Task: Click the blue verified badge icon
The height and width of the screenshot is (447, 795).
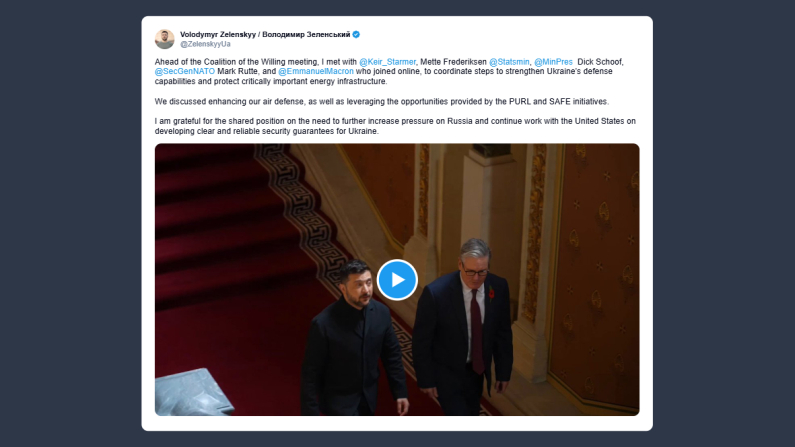Action: point(356,34)
